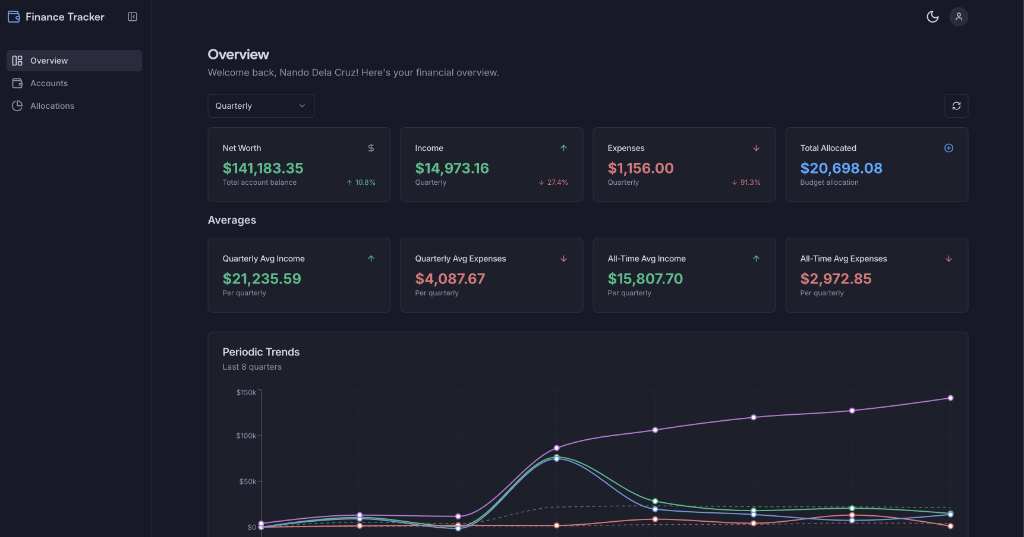Open the Allocations page in the sidebar
The width and height of the screenshot is (1024, 537).
pyautogui.click(x=74, y=106)
